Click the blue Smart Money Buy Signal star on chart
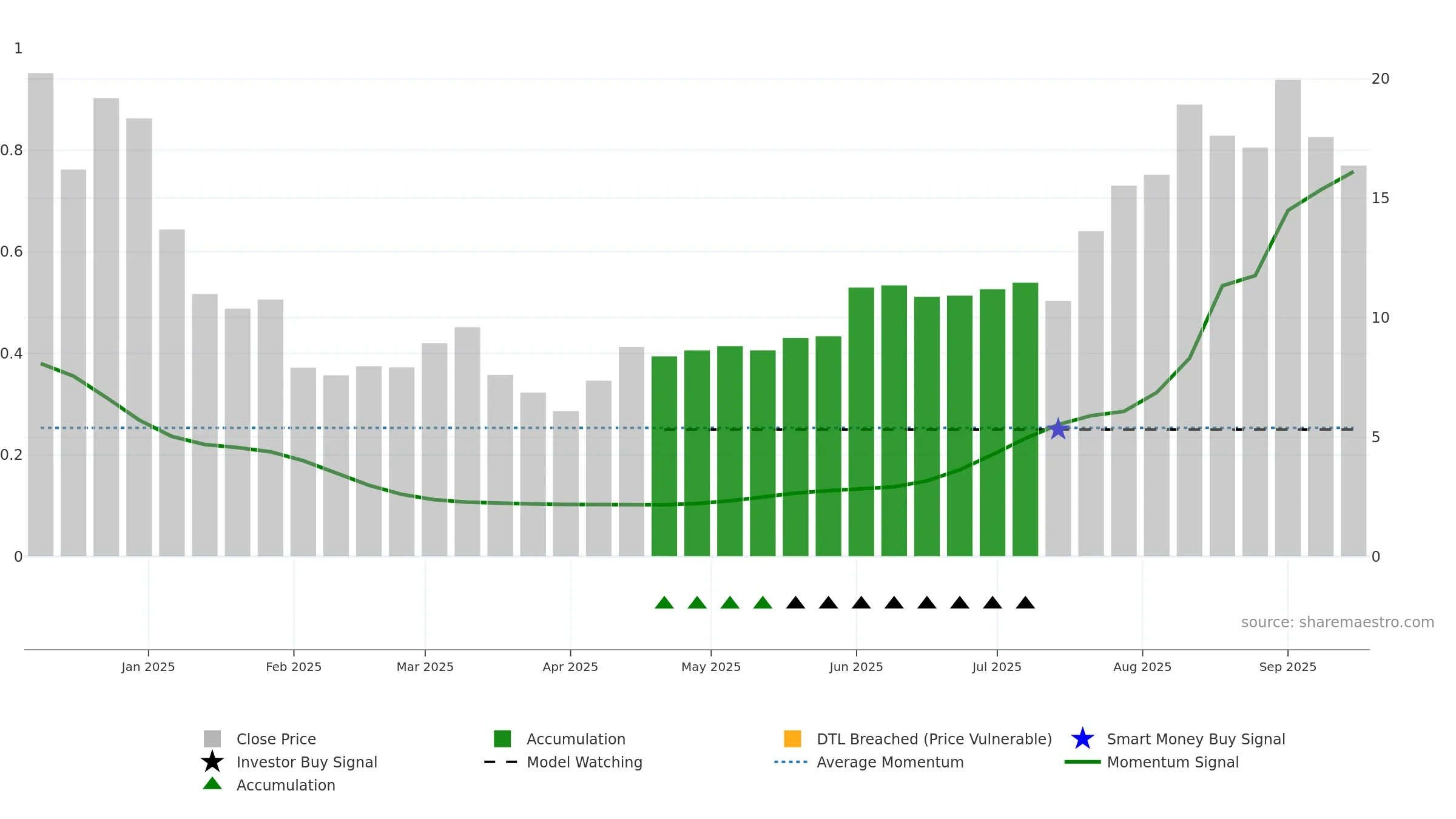Viewport: 1456px width, 819px height. click(1058, 429)
